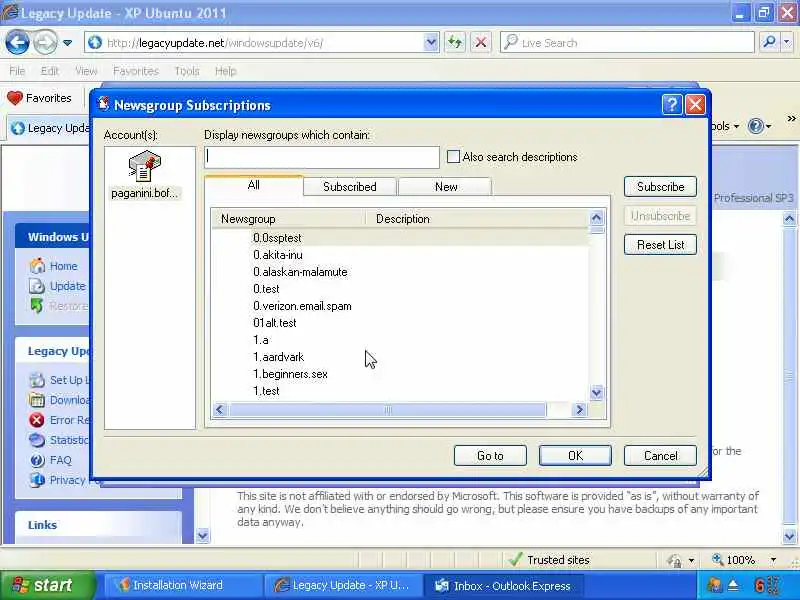The image size is (800, 600).
Task: Open the recent pages dropdown arrow
Action: click(67, 43)
